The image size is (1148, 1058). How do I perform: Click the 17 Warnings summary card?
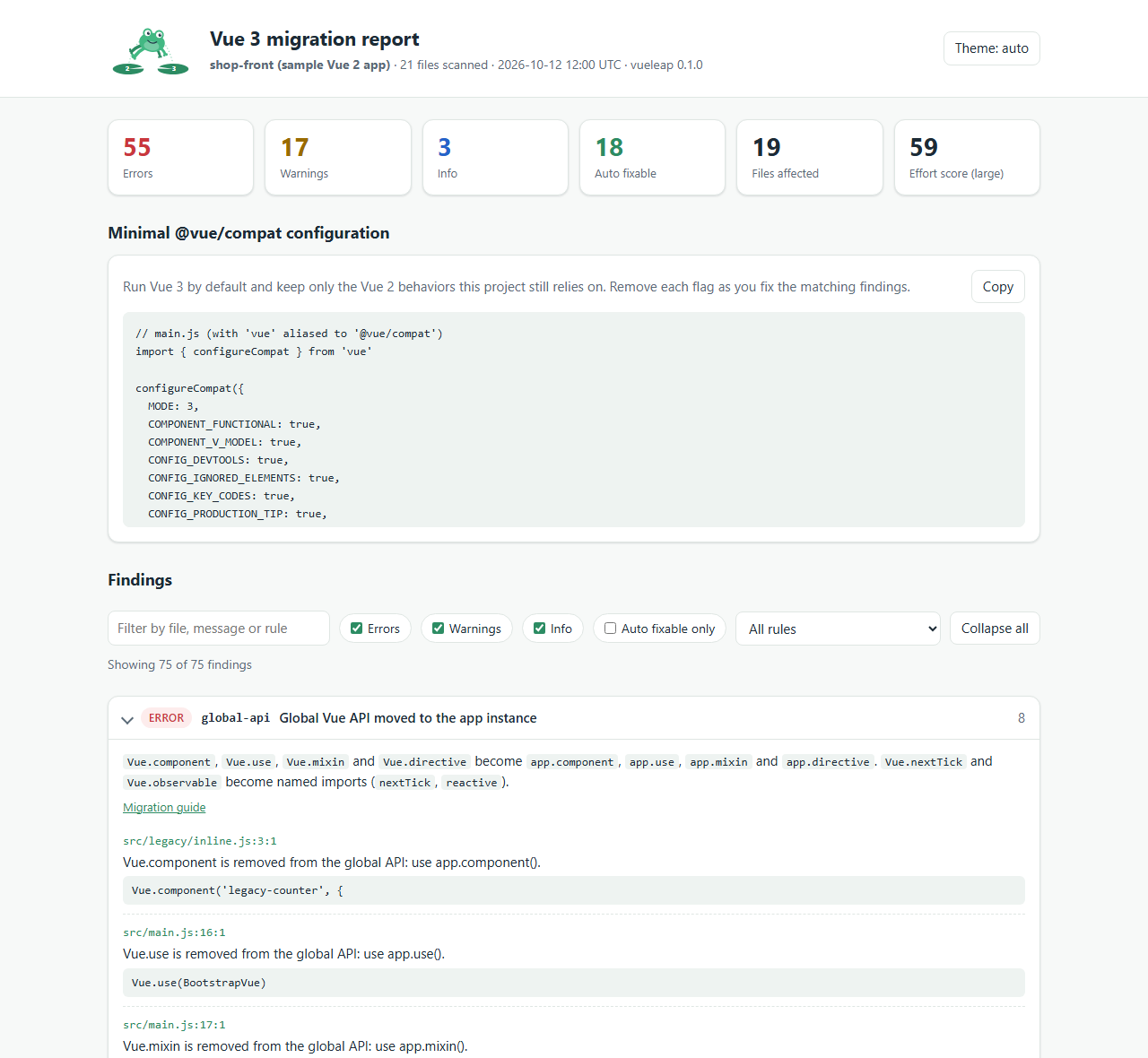[338, 157]
